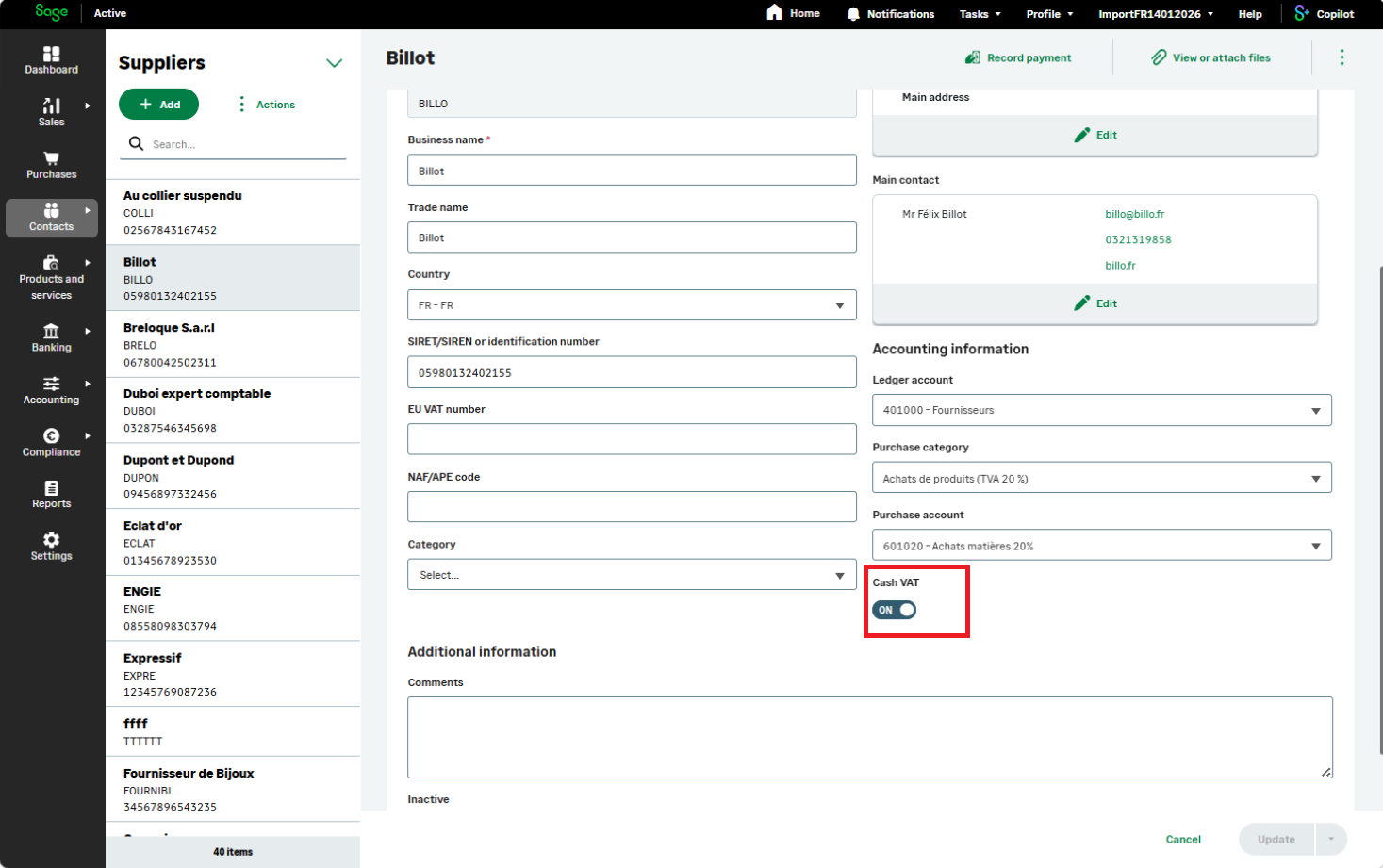
Task: Open the Help menu
Action: pyautogui.click(x=1250, y=14)
